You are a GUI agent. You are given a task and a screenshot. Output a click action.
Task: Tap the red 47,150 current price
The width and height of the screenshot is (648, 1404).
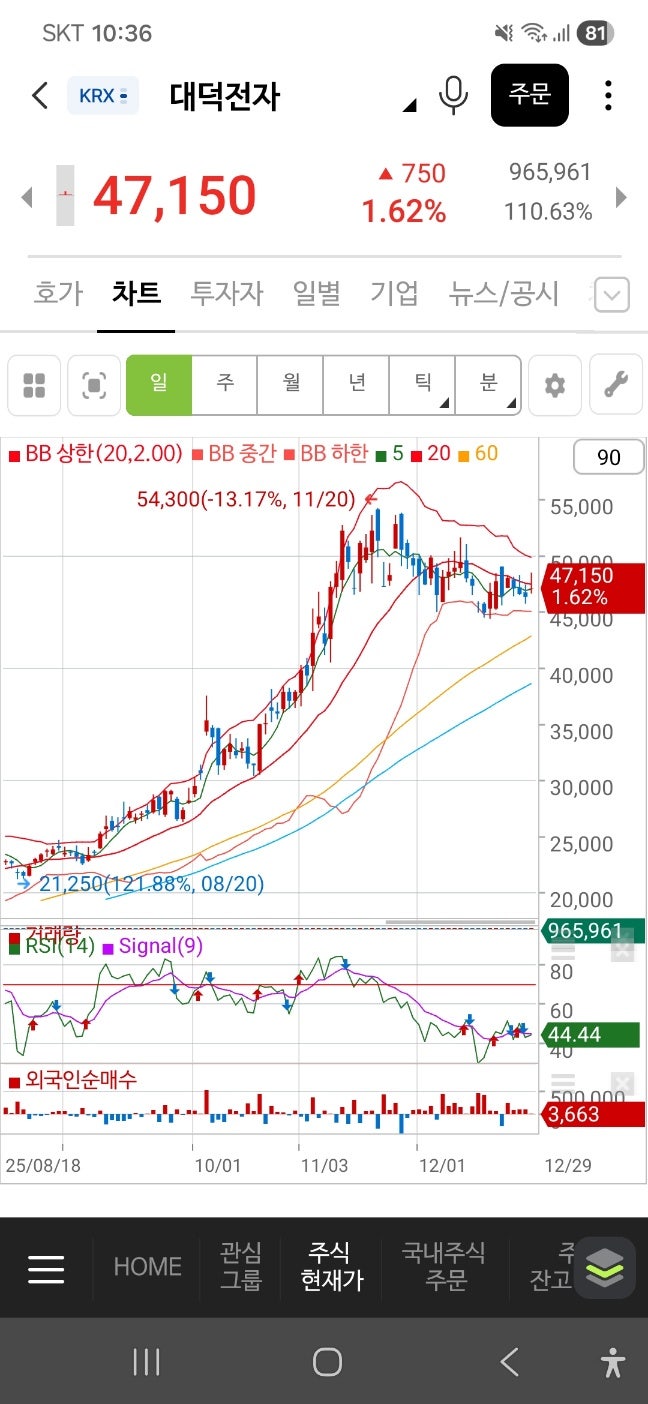point(175,196)
